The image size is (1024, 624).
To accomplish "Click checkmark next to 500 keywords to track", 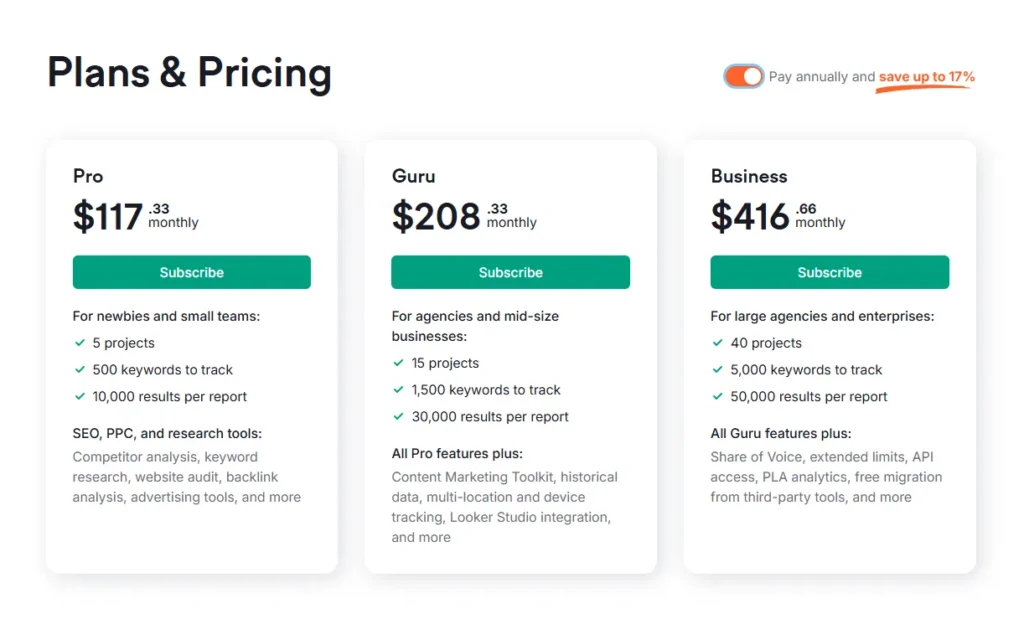I will tap(80, 370).
